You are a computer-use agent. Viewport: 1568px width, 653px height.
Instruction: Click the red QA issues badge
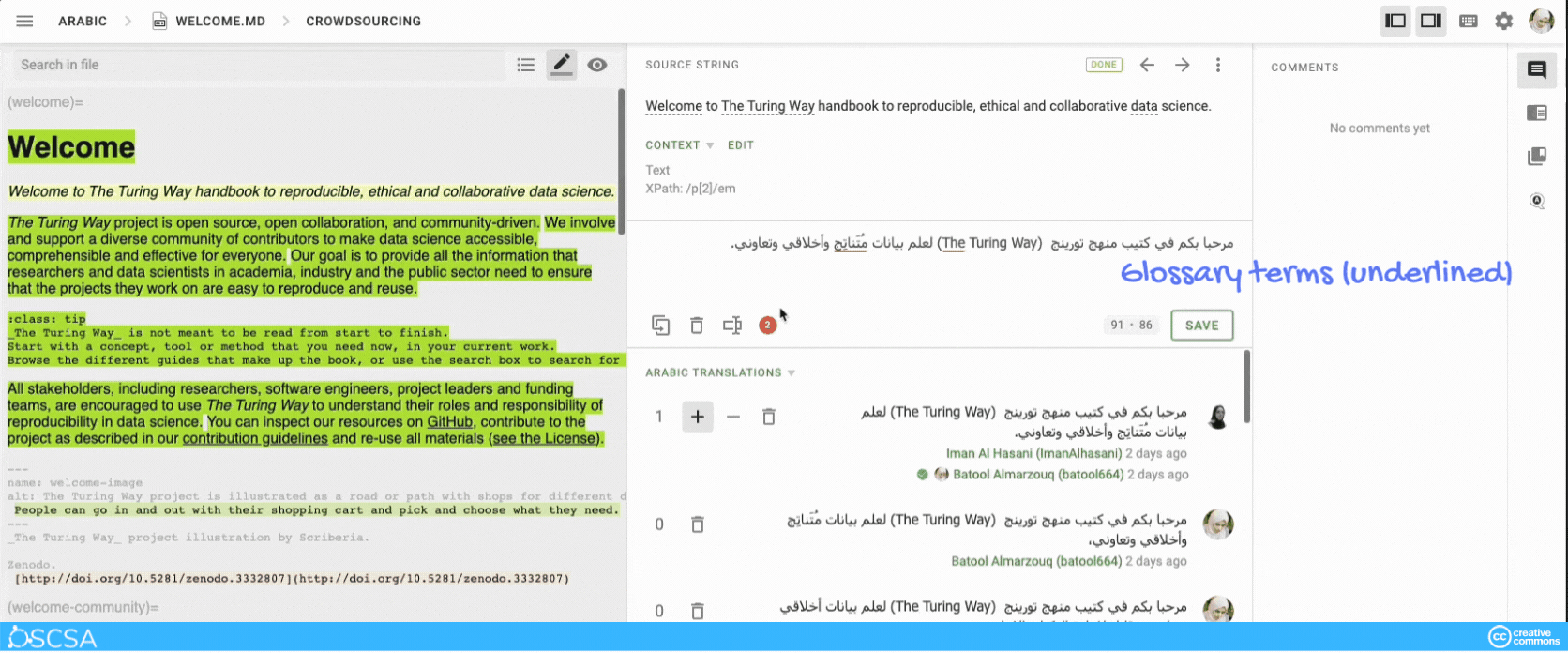[767, 326]
